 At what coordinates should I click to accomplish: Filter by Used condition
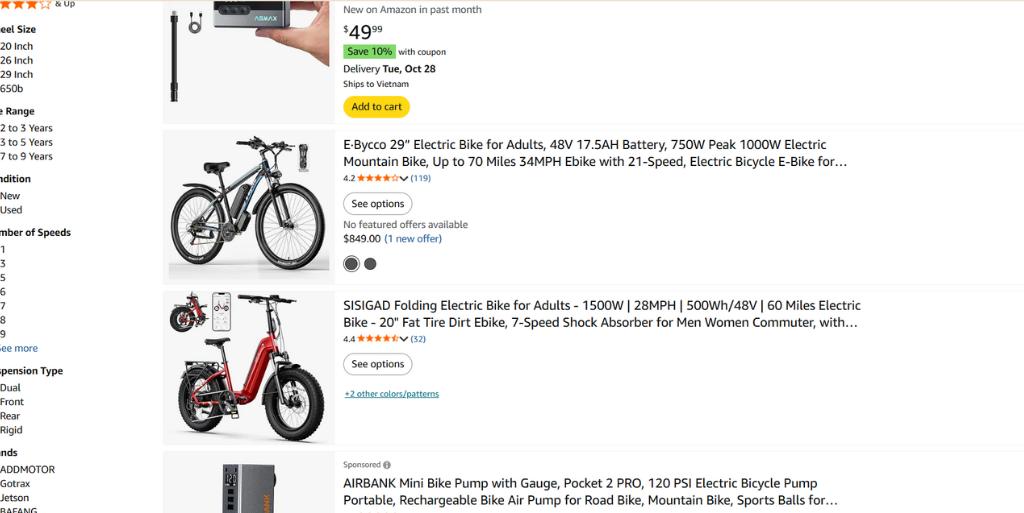coord(11,210)
